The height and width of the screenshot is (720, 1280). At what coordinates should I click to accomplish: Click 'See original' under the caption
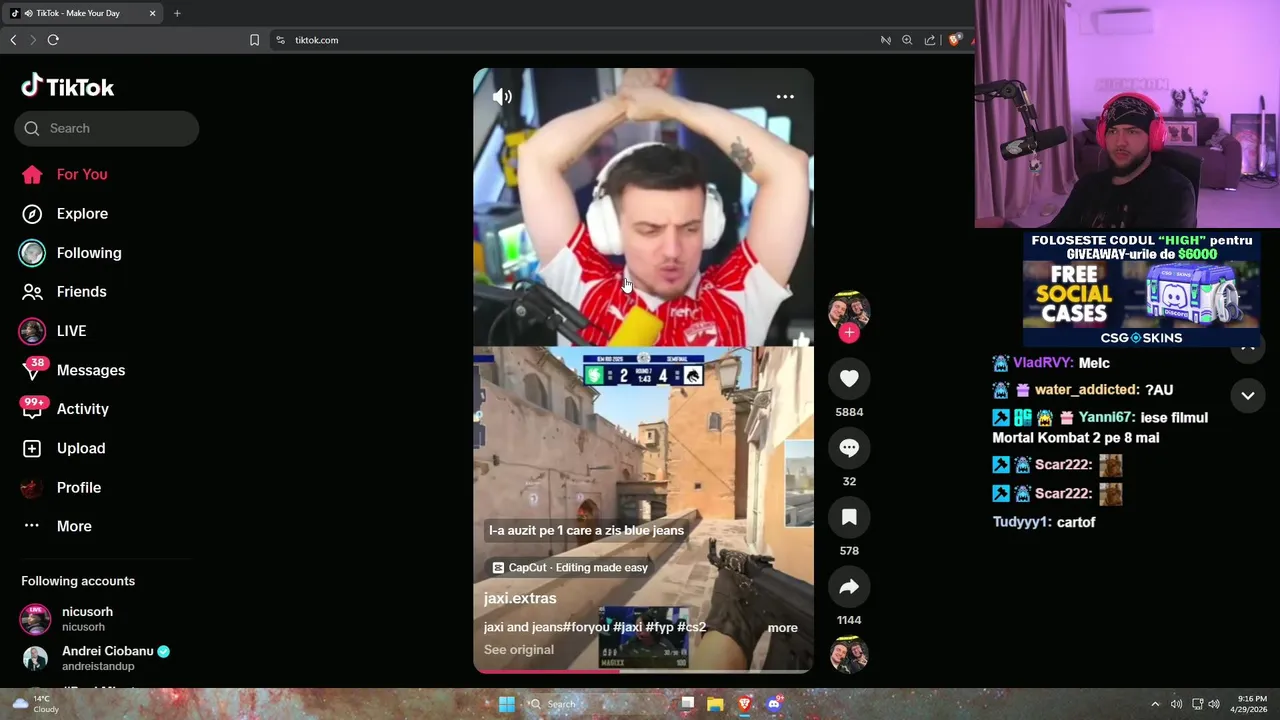518,650
